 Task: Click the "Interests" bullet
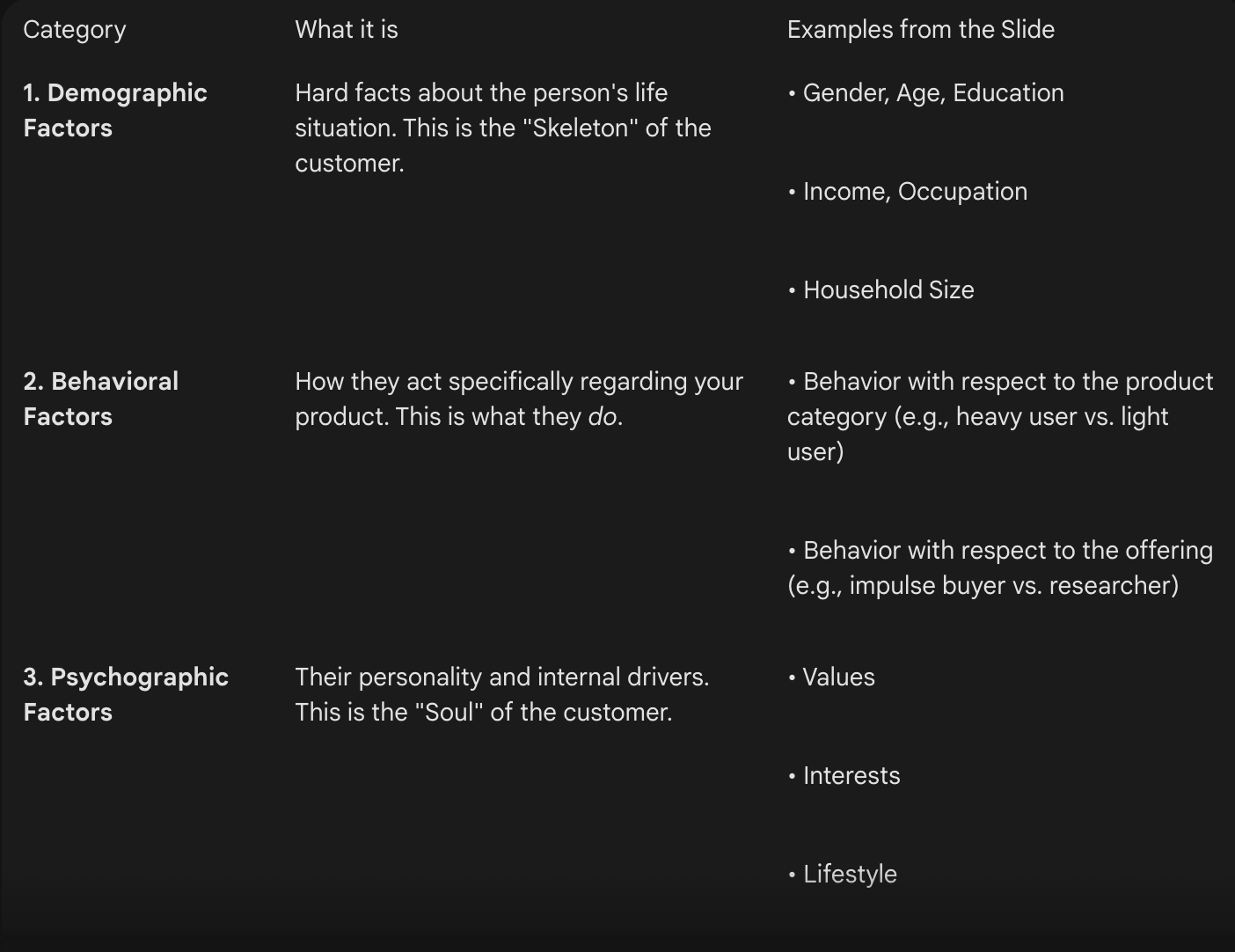pyautogui.click(x=851, y=776)
